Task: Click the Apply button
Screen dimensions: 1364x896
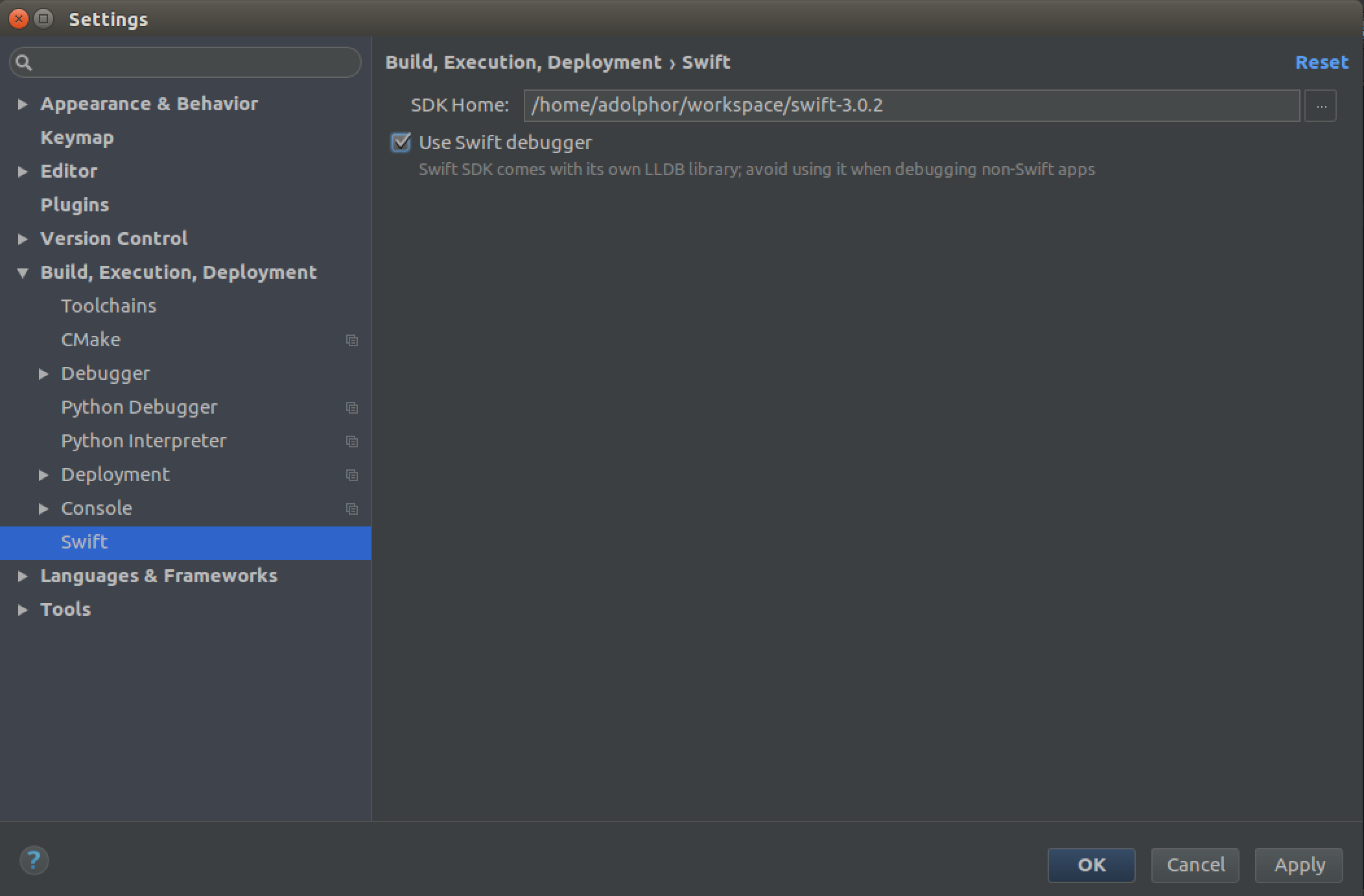Action: 1299,865
